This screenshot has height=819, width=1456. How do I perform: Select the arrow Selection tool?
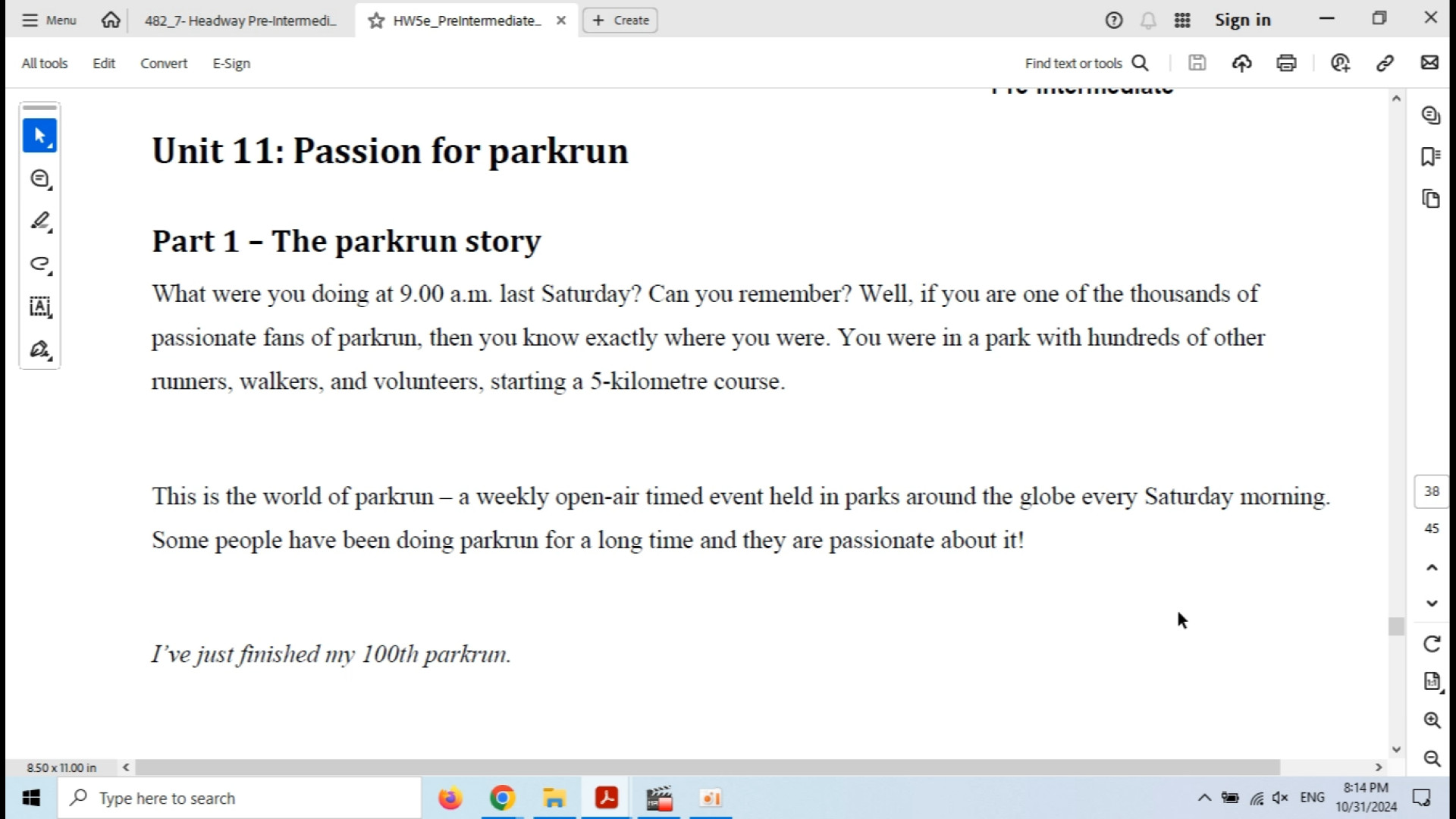click(39, 136)
